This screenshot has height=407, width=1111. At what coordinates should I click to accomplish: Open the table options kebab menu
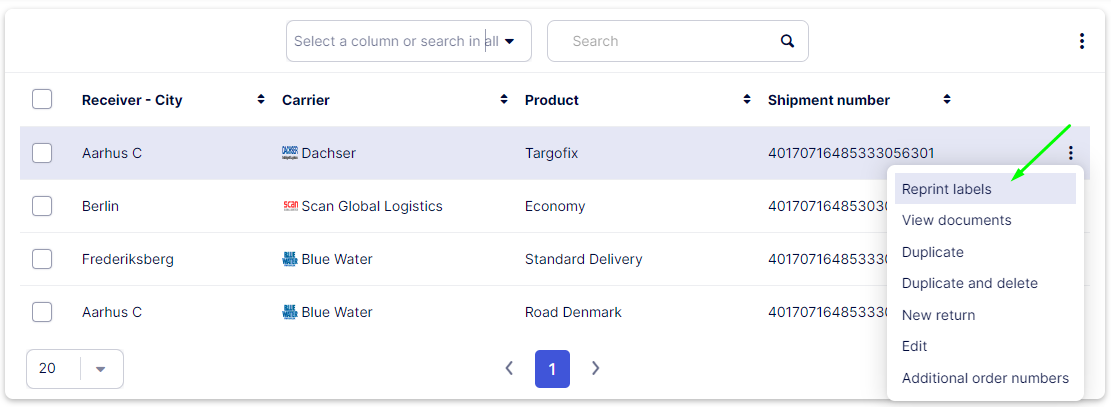1081,41
